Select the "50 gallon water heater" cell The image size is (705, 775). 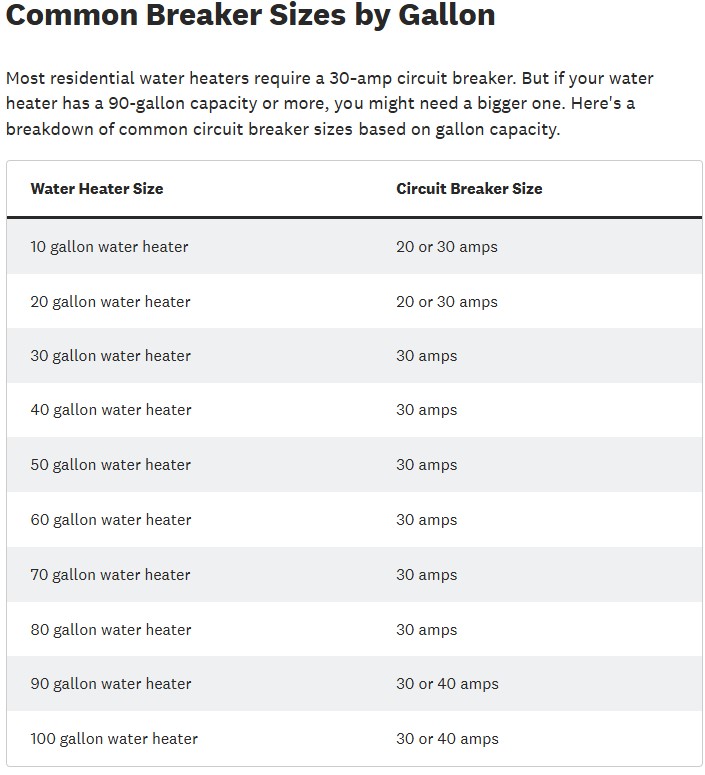(110, 465)
